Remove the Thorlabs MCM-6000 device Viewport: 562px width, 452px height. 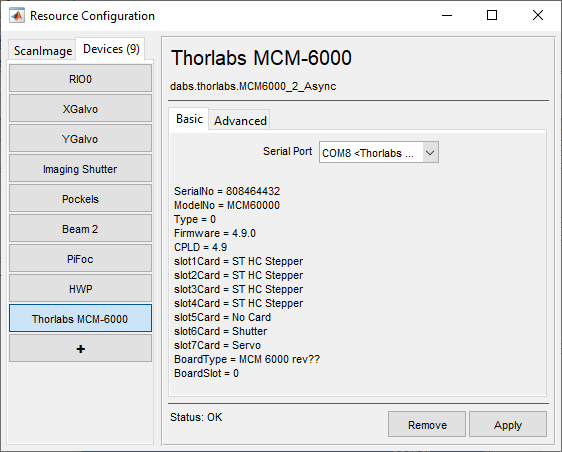pos(427,425)
